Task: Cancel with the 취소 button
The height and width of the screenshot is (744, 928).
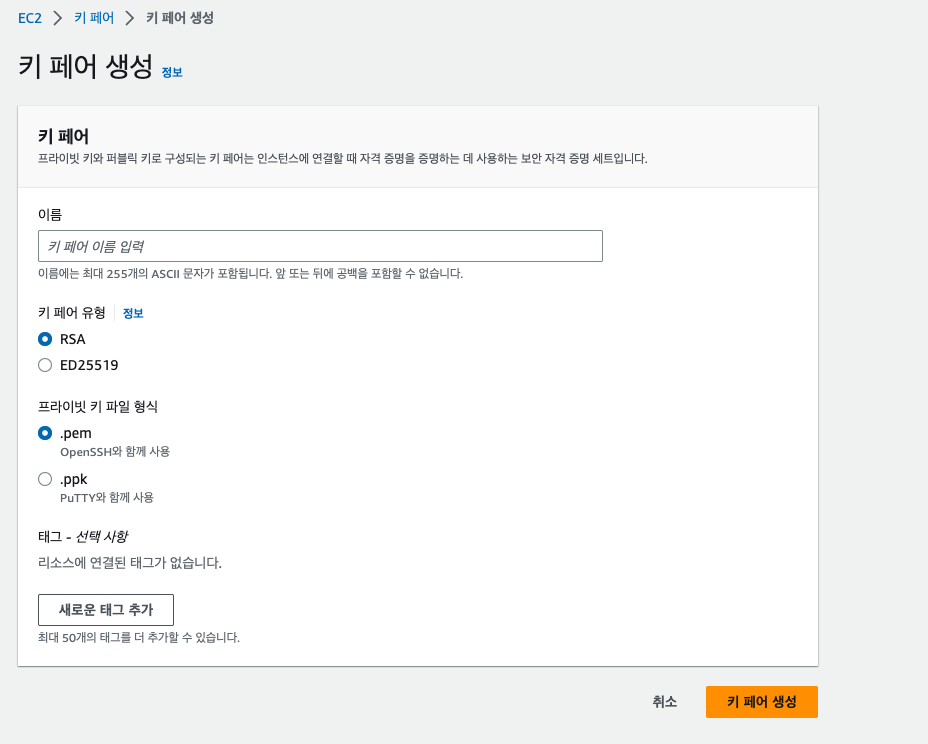Action: [665, 702]
